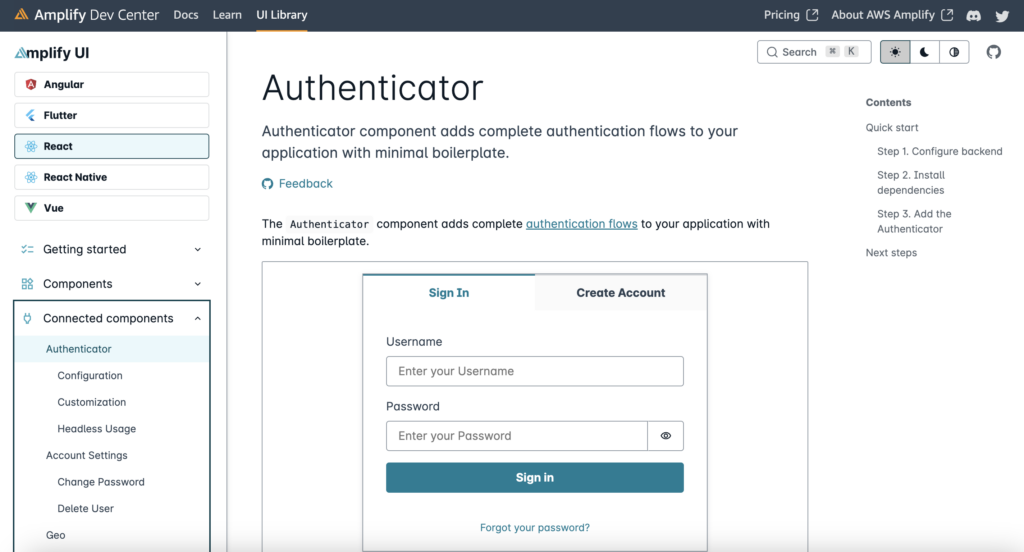Image resolution: width=1024 pixels, height=552 pixels.
Task: Open the Customization sidebar item
Action: coord(91,402)
